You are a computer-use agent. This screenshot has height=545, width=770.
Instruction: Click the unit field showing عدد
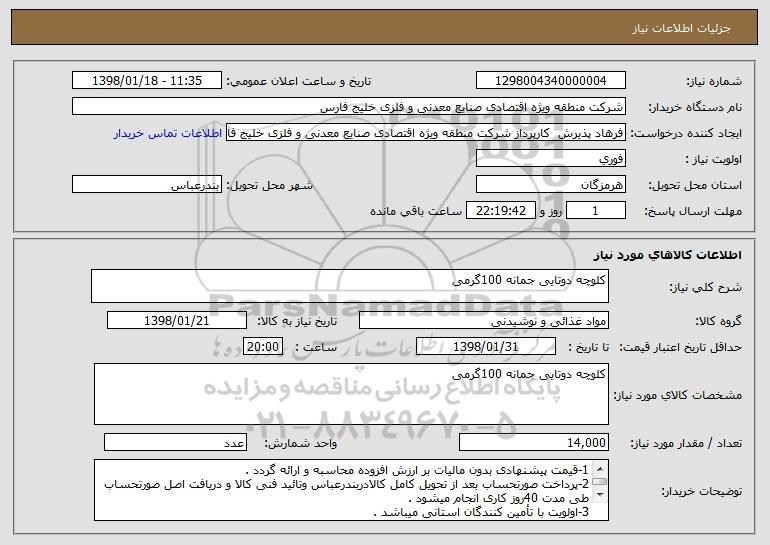point(175,443)
